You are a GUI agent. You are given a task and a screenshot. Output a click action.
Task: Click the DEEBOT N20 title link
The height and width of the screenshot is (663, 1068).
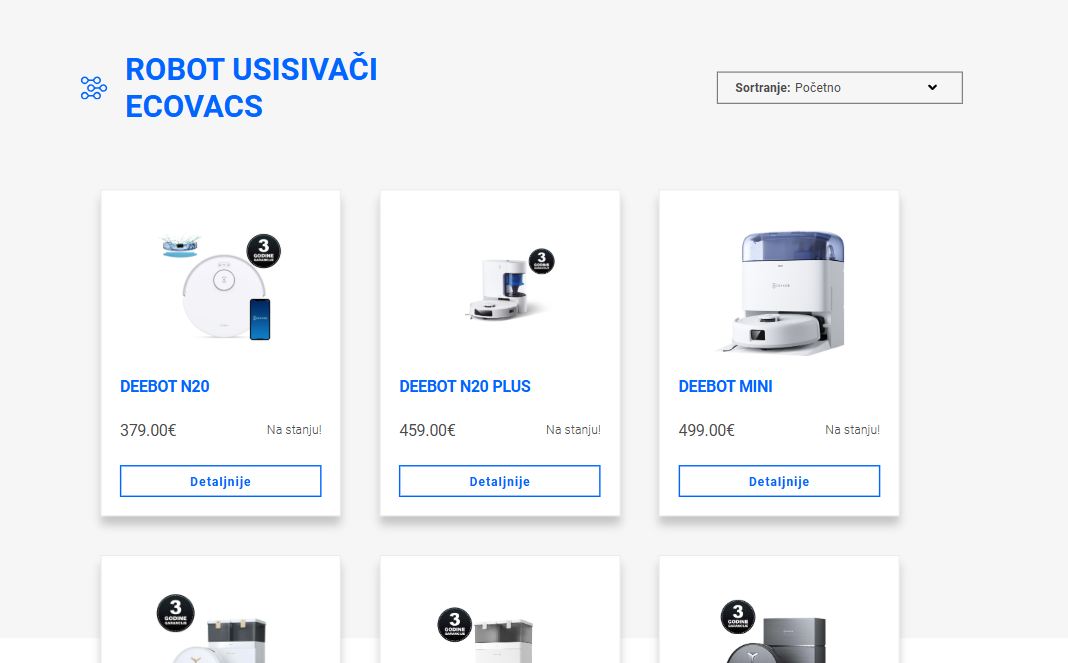pyautogui.click(x=165, y=386)
